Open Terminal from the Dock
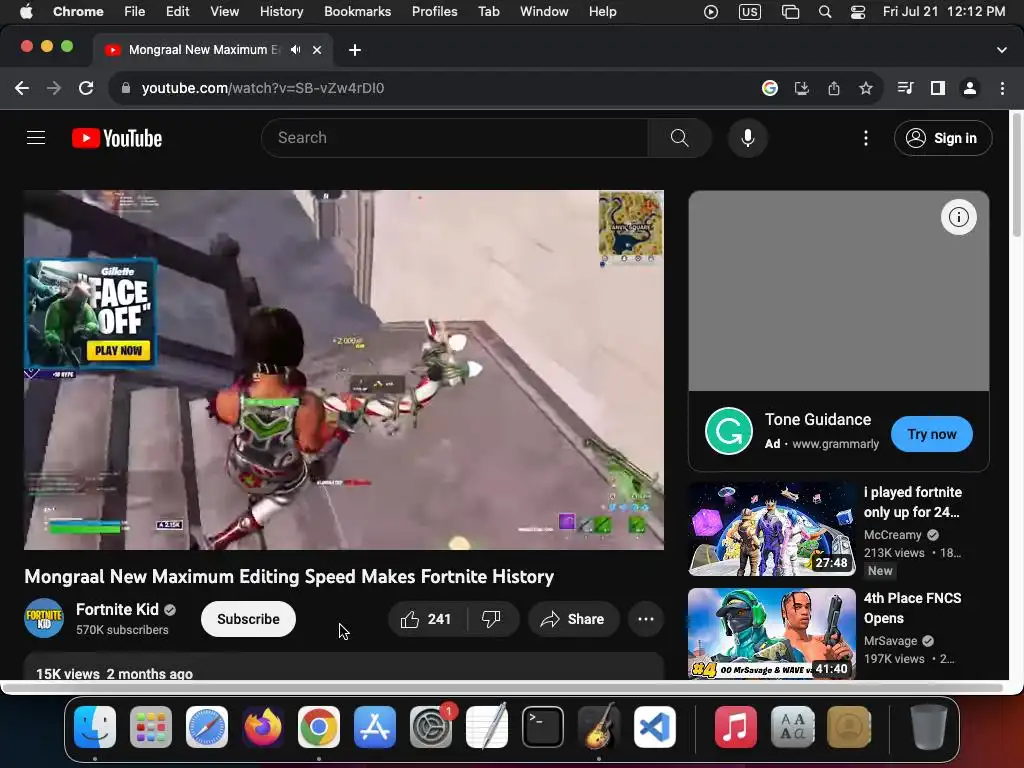The width and height of the screenshot is (1024, 768). click(x=543, y=726)
